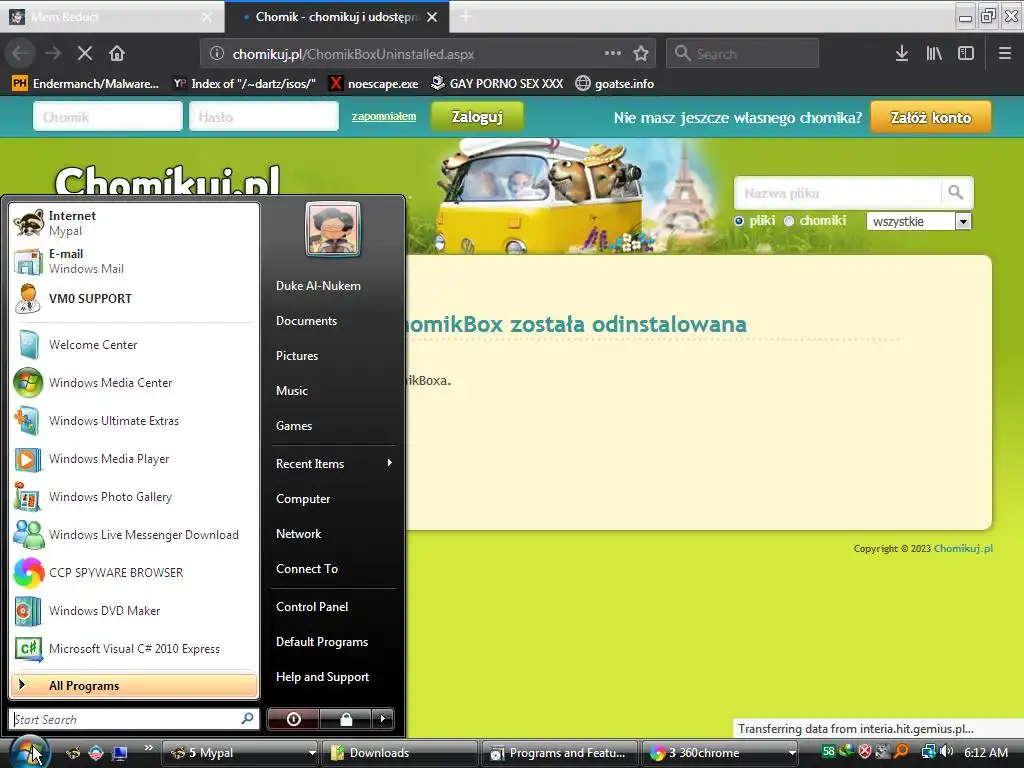Expand Recent Items submenu
The width and height of the screenshot is (1024, 768).
(334, 464)
